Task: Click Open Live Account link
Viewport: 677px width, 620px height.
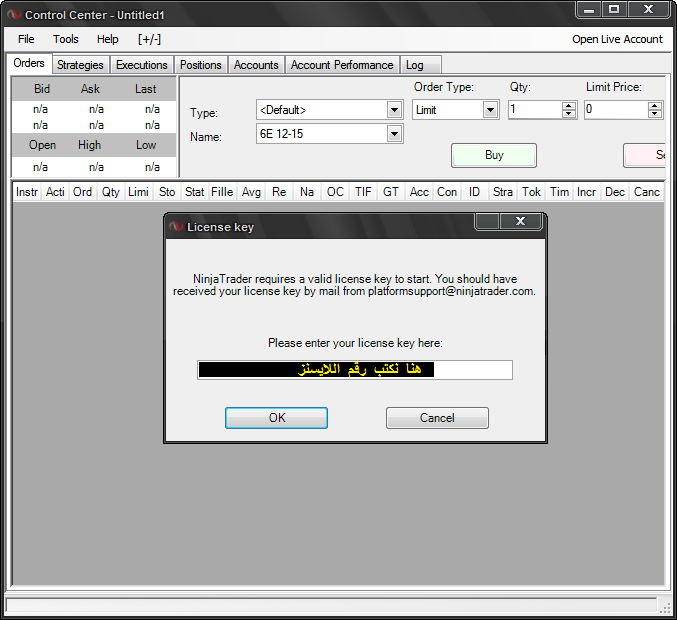Action: [617, 39]
